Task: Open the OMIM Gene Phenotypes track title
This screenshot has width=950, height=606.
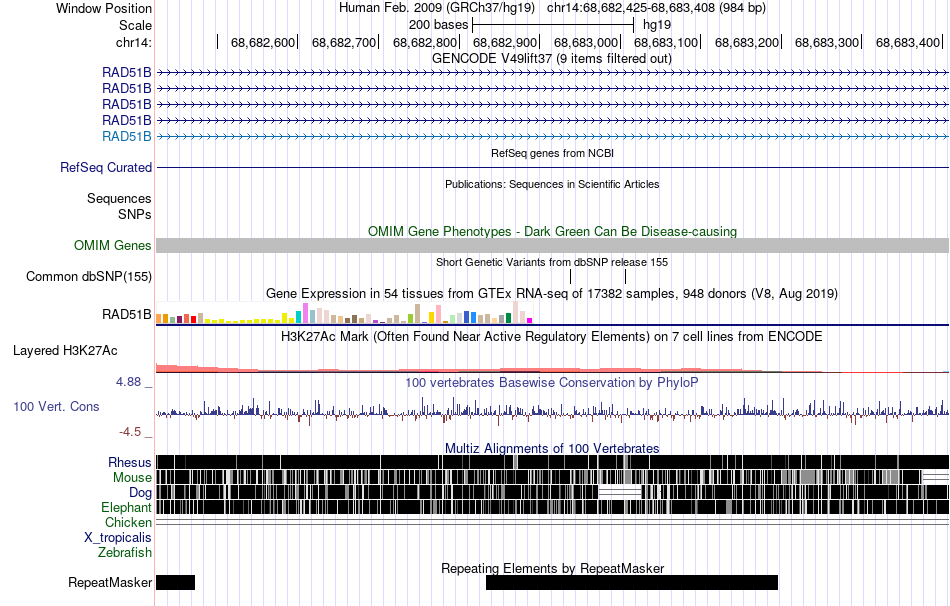Action: [x=553, y=231]
